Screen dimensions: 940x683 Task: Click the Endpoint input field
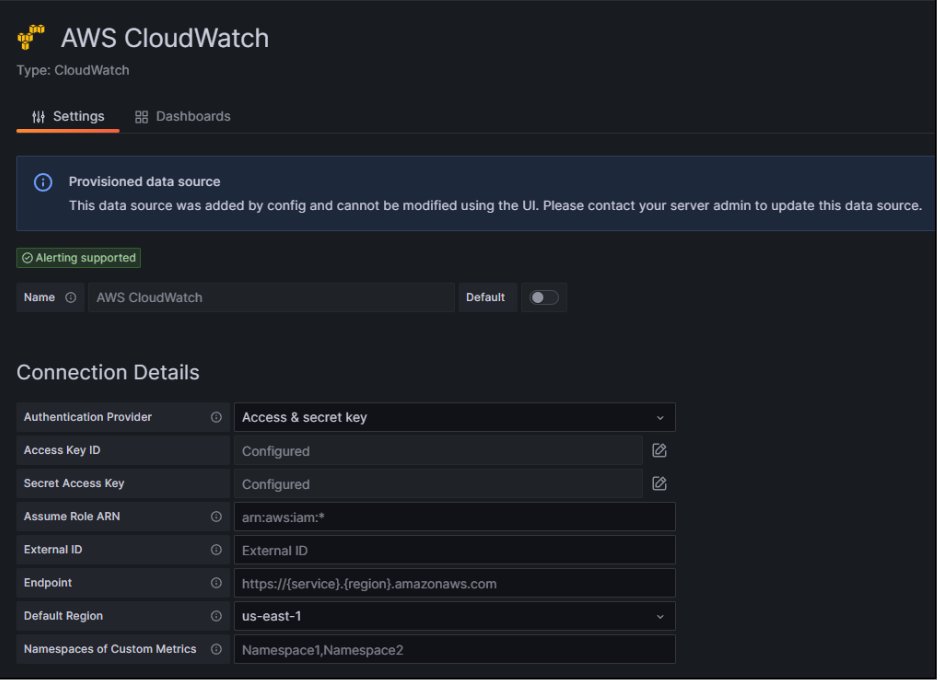click(455, 584)
